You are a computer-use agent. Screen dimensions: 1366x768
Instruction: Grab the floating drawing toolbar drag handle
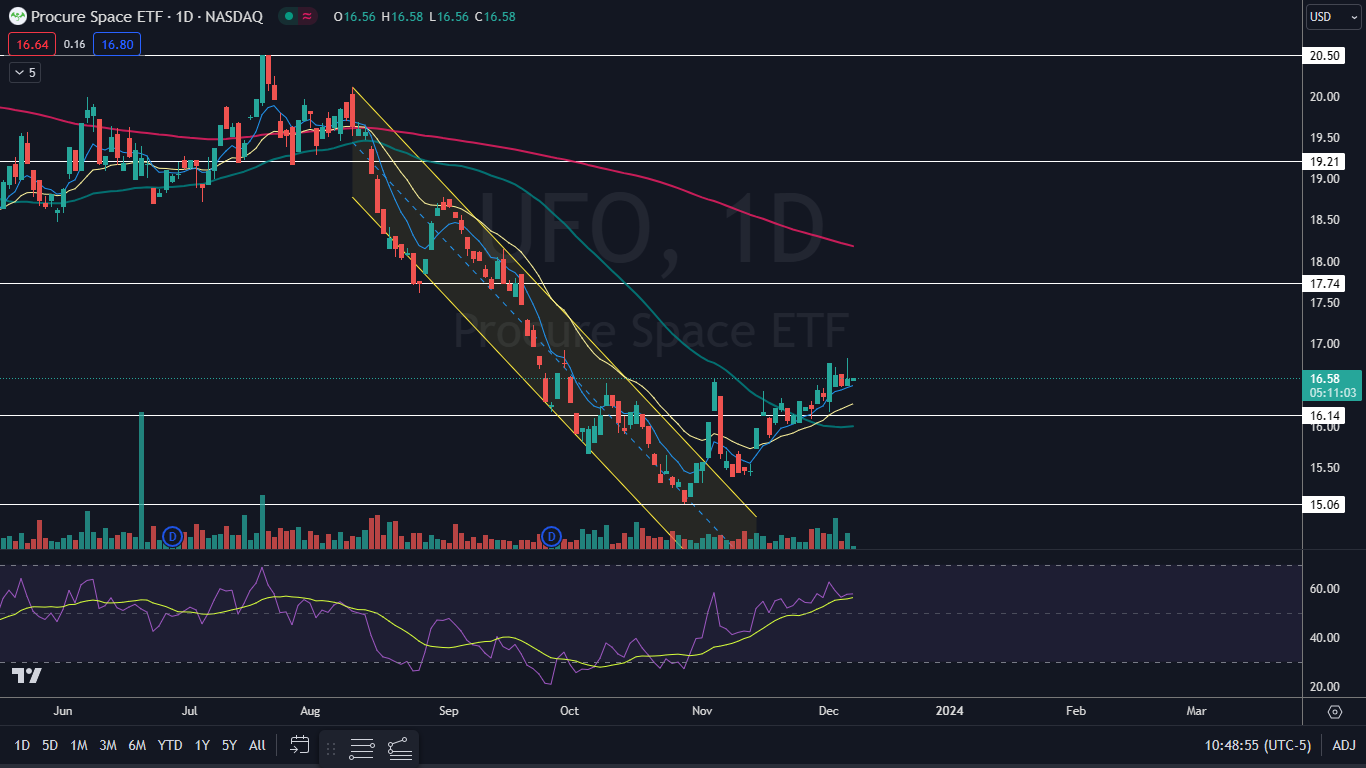coord(331,747)
